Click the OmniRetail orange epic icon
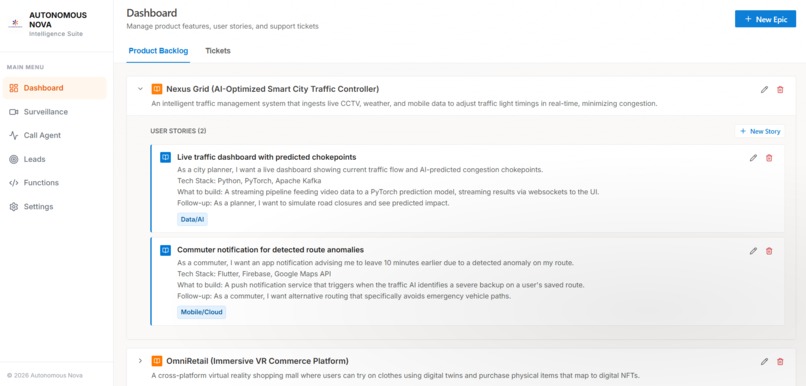The width and height of the screenshot is (806, 386). [157, 361]
